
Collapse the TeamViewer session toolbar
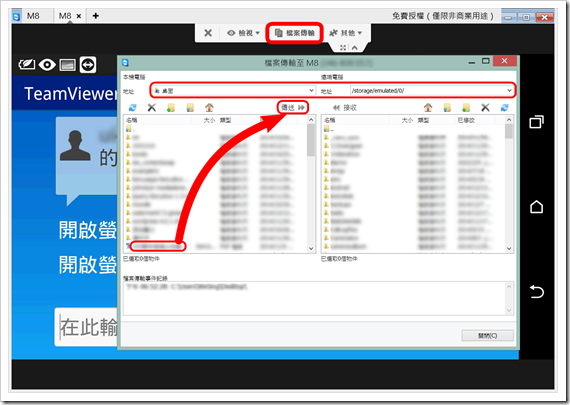pyautogui.click(x=355, y=48)
